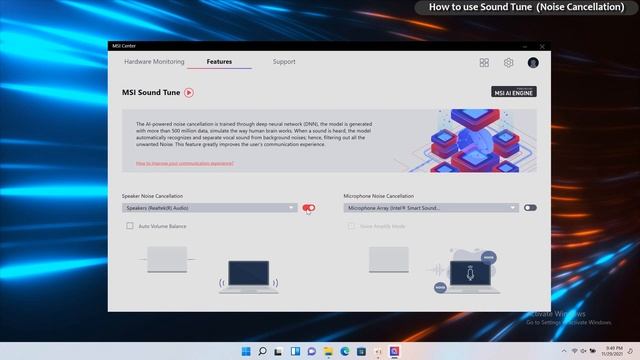
Task: Open the user profile avatar
Action: [x=533, y=62]
